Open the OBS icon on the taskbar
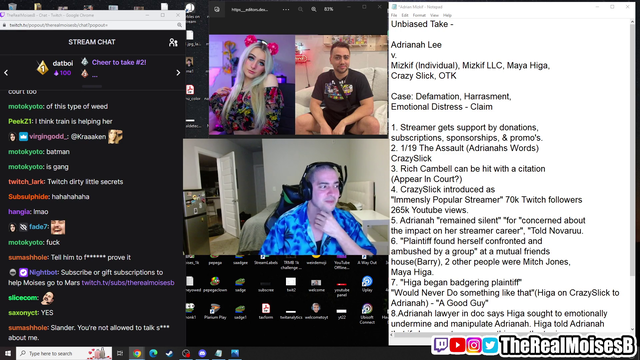 click(x=186, y=353)
